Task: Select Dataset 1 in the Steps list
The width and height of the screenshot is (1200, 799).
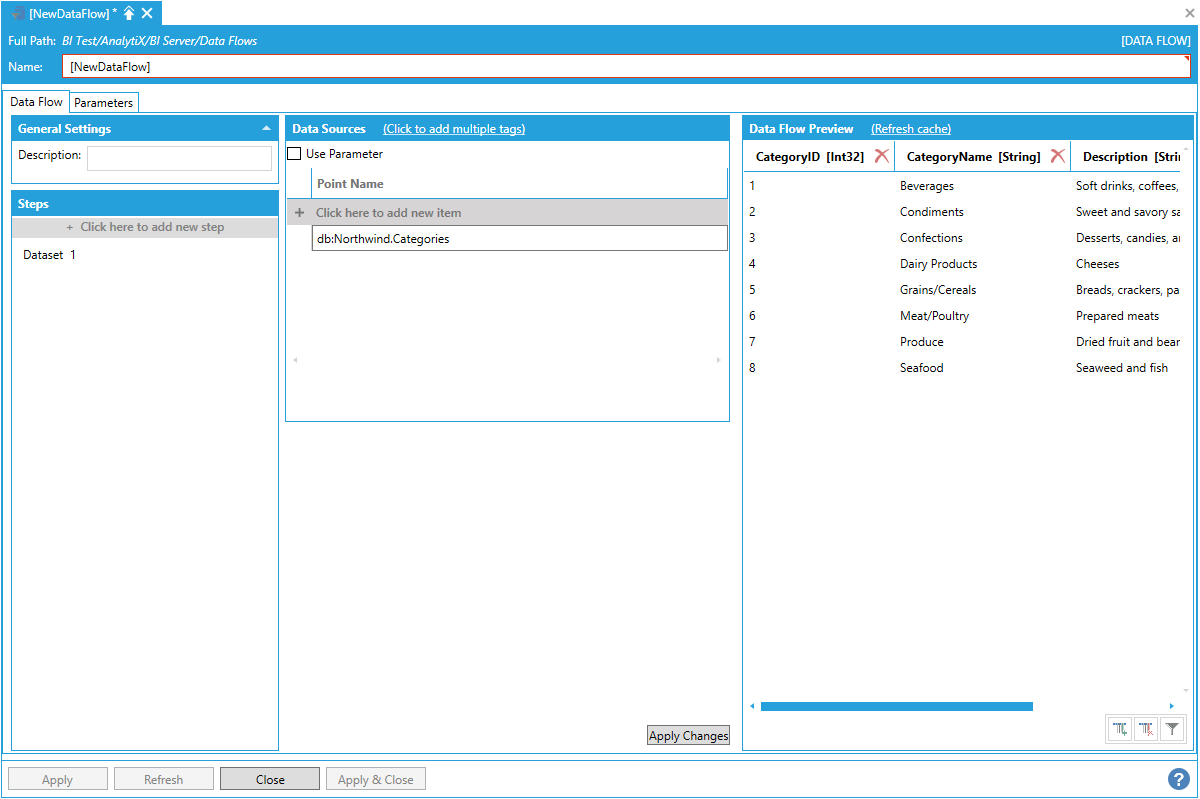Action: click(50, 255)
